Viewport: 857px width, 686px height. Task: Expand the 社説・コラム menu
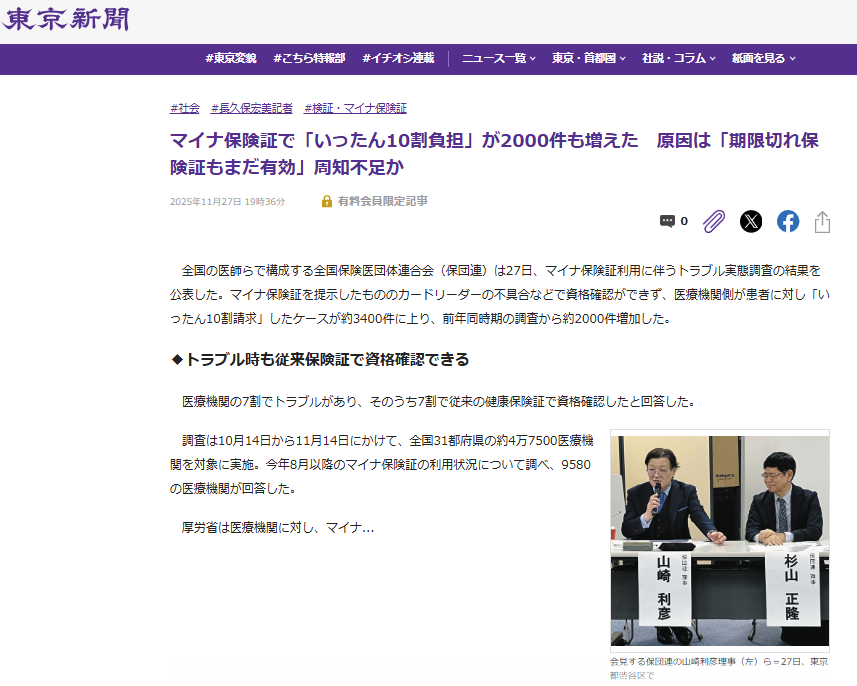(x=679, y=58)
